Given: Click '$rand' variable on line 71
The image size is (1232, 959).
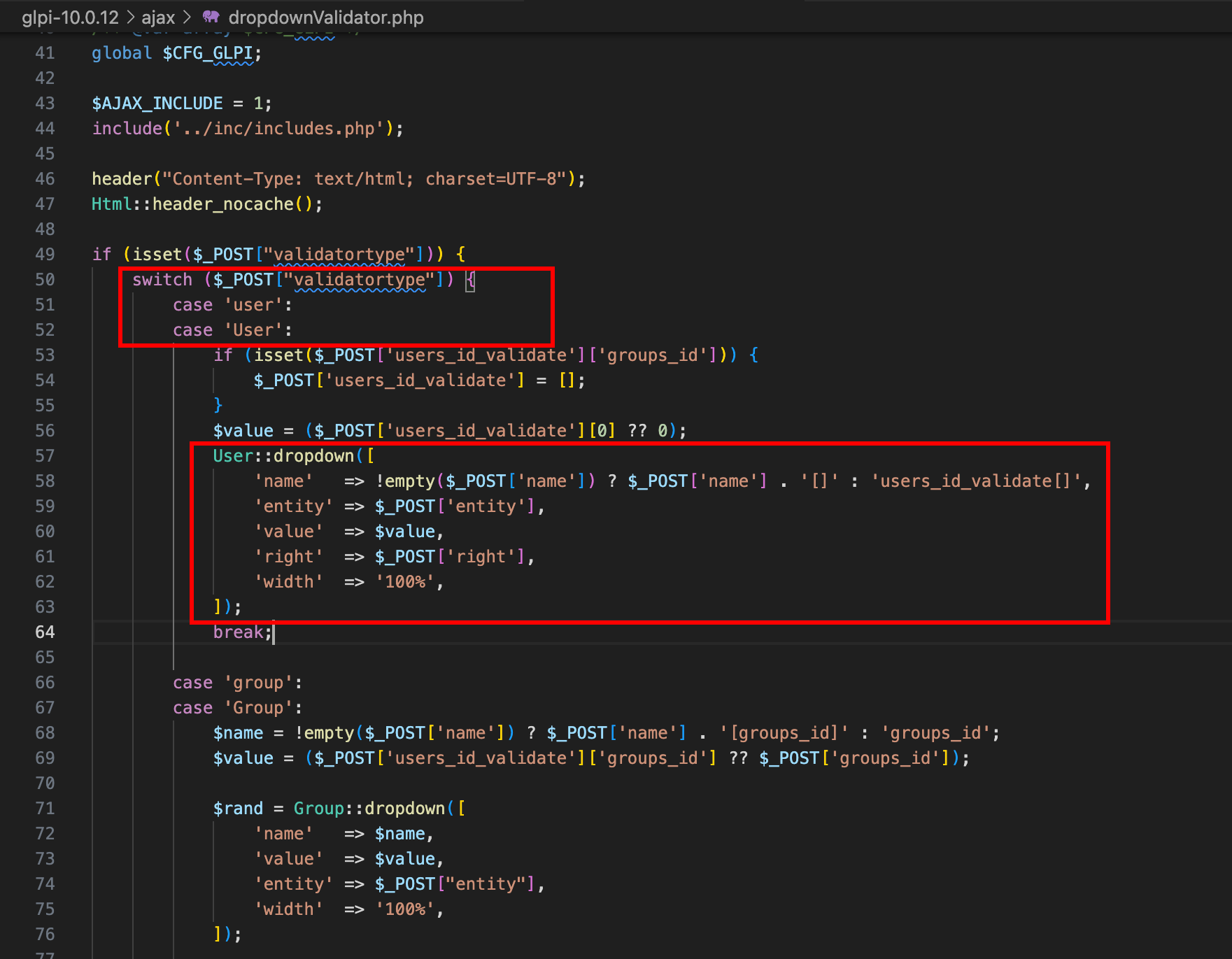Looking at the screenshot, I should point(238,809).
